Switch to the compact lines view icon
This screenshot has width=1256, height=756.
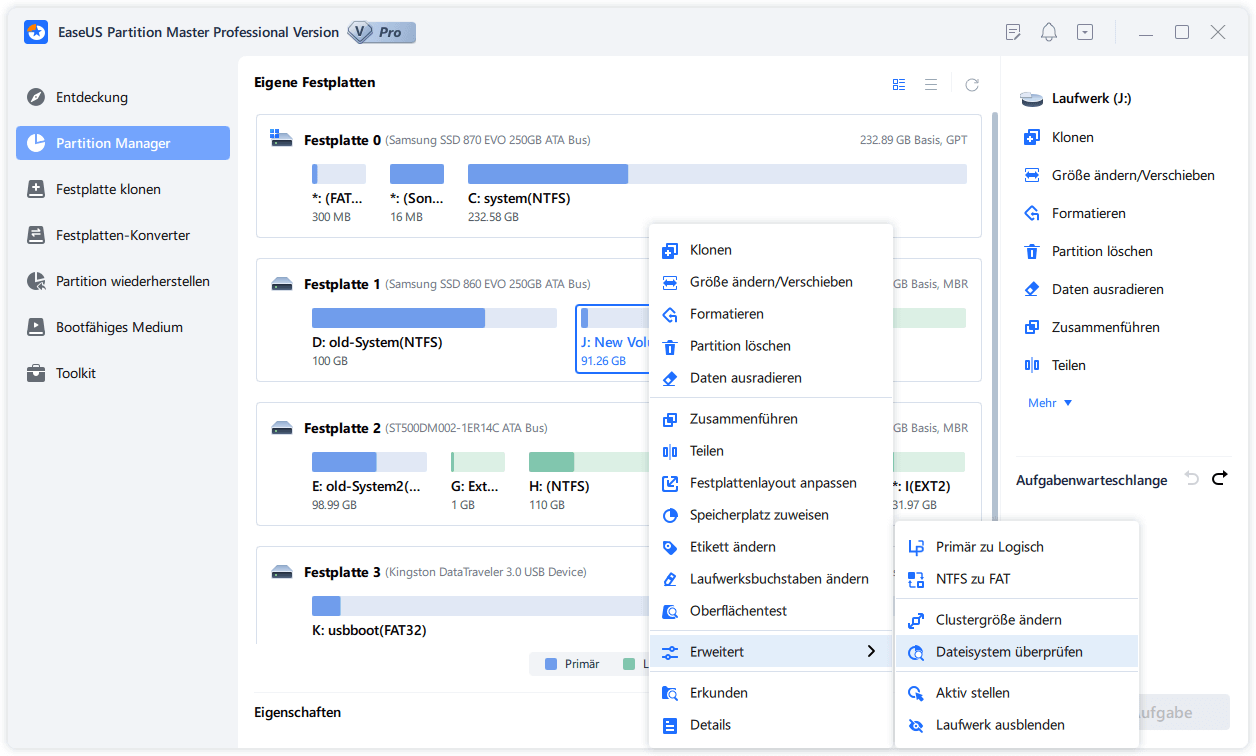(931, 85)
